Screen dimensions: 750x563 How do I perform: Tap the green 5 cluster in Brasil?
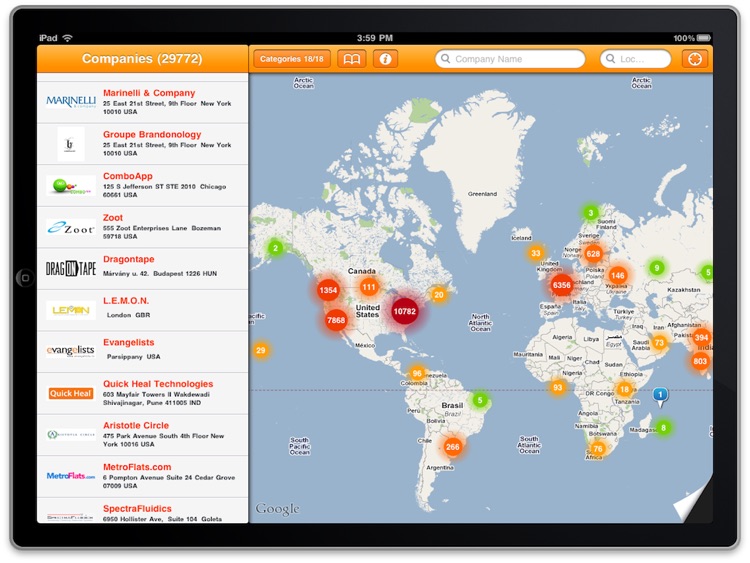coord(480,399)
